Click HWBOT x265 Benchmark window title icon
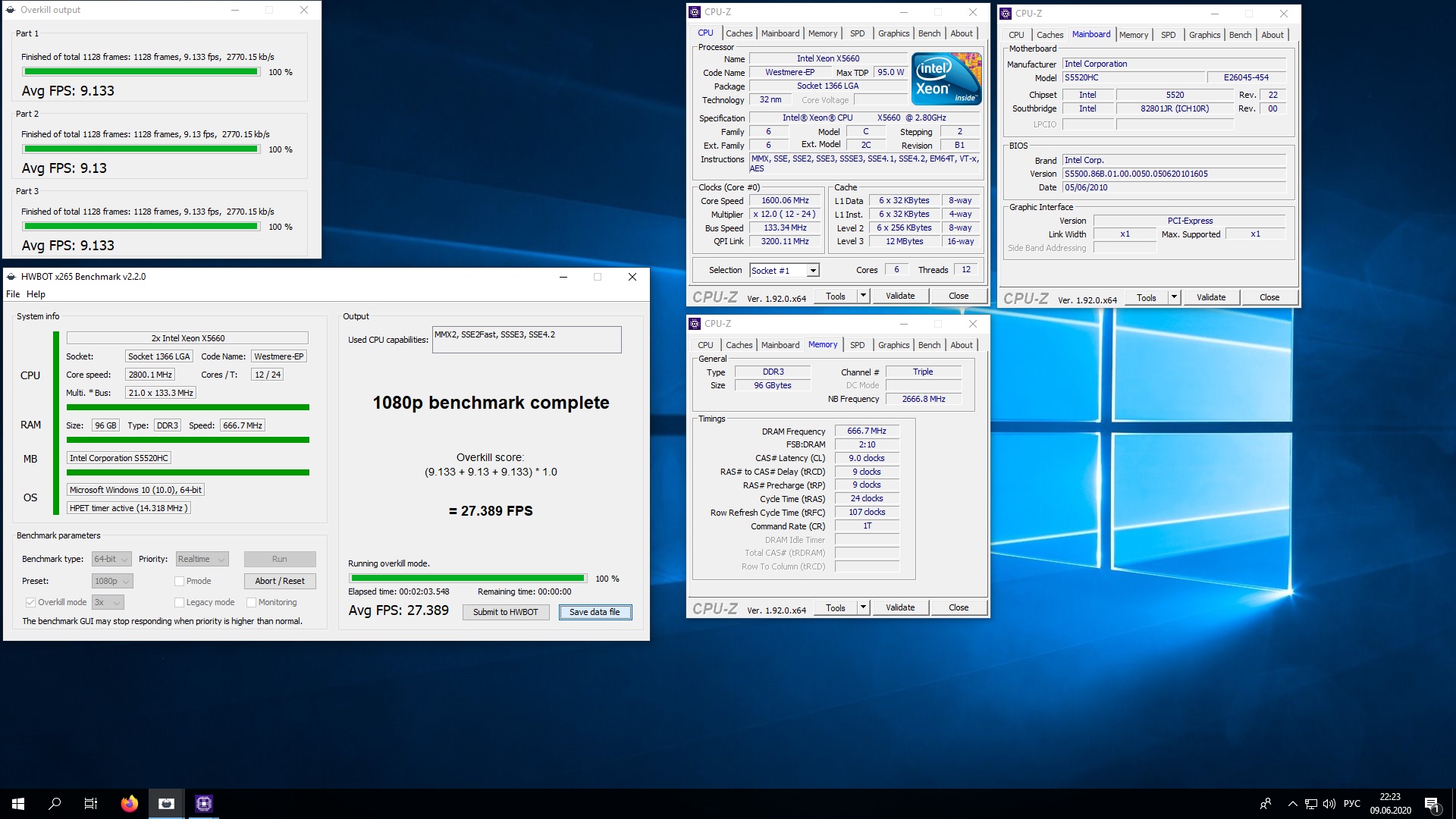This screenshot has width=1456, height=819. pyautogui.click(x=11, y=277)
